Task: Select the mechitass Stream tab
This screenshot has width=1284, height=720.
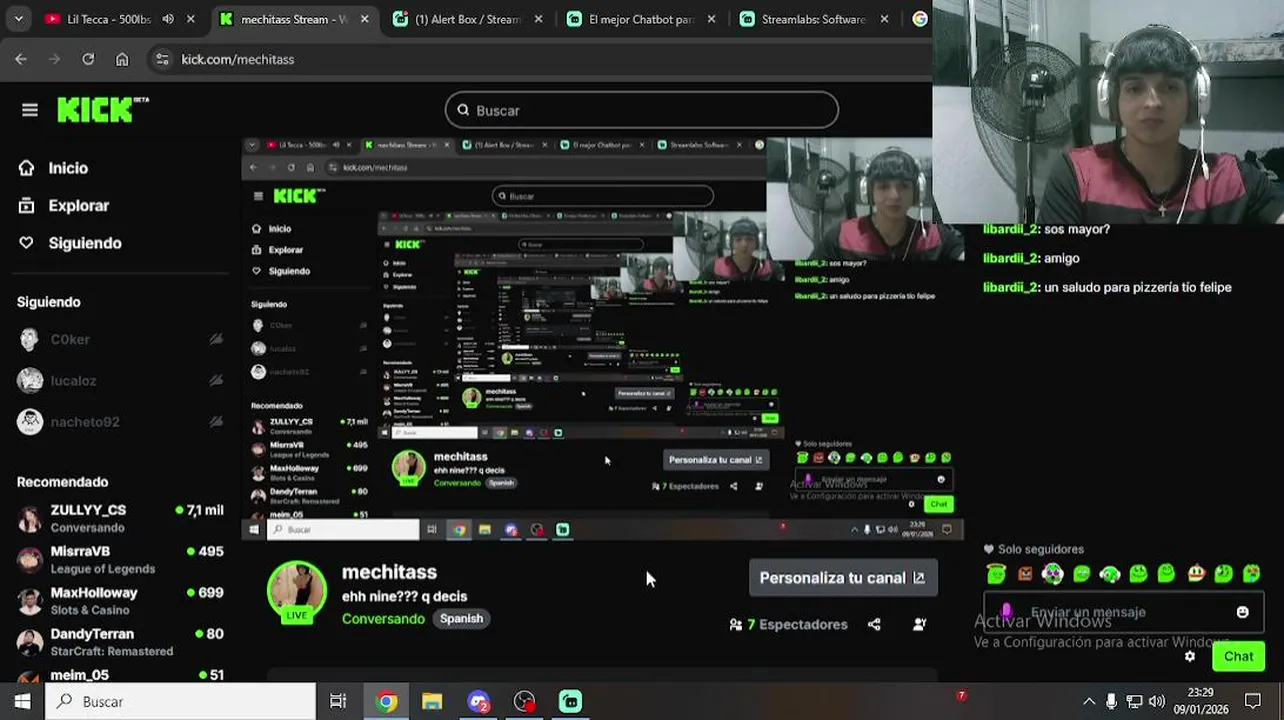Action: (x=294, y=19)
